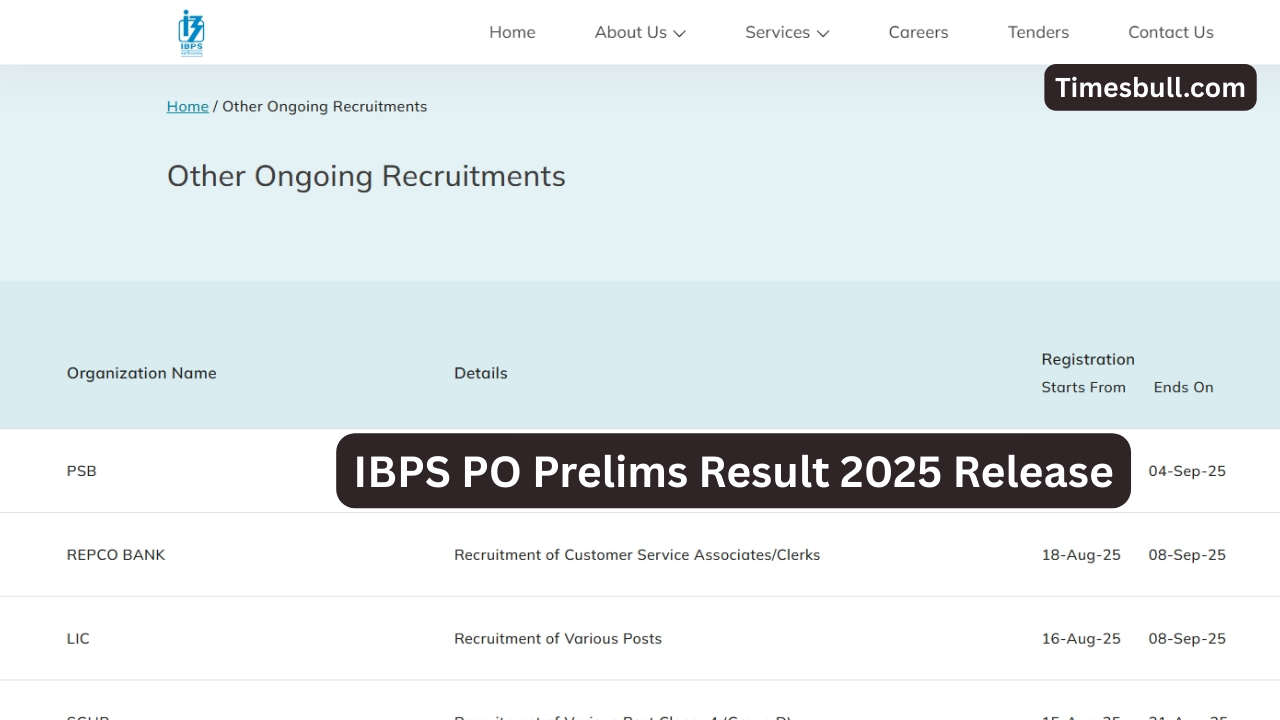Open the REPCO BANK recruitment row

116,554
